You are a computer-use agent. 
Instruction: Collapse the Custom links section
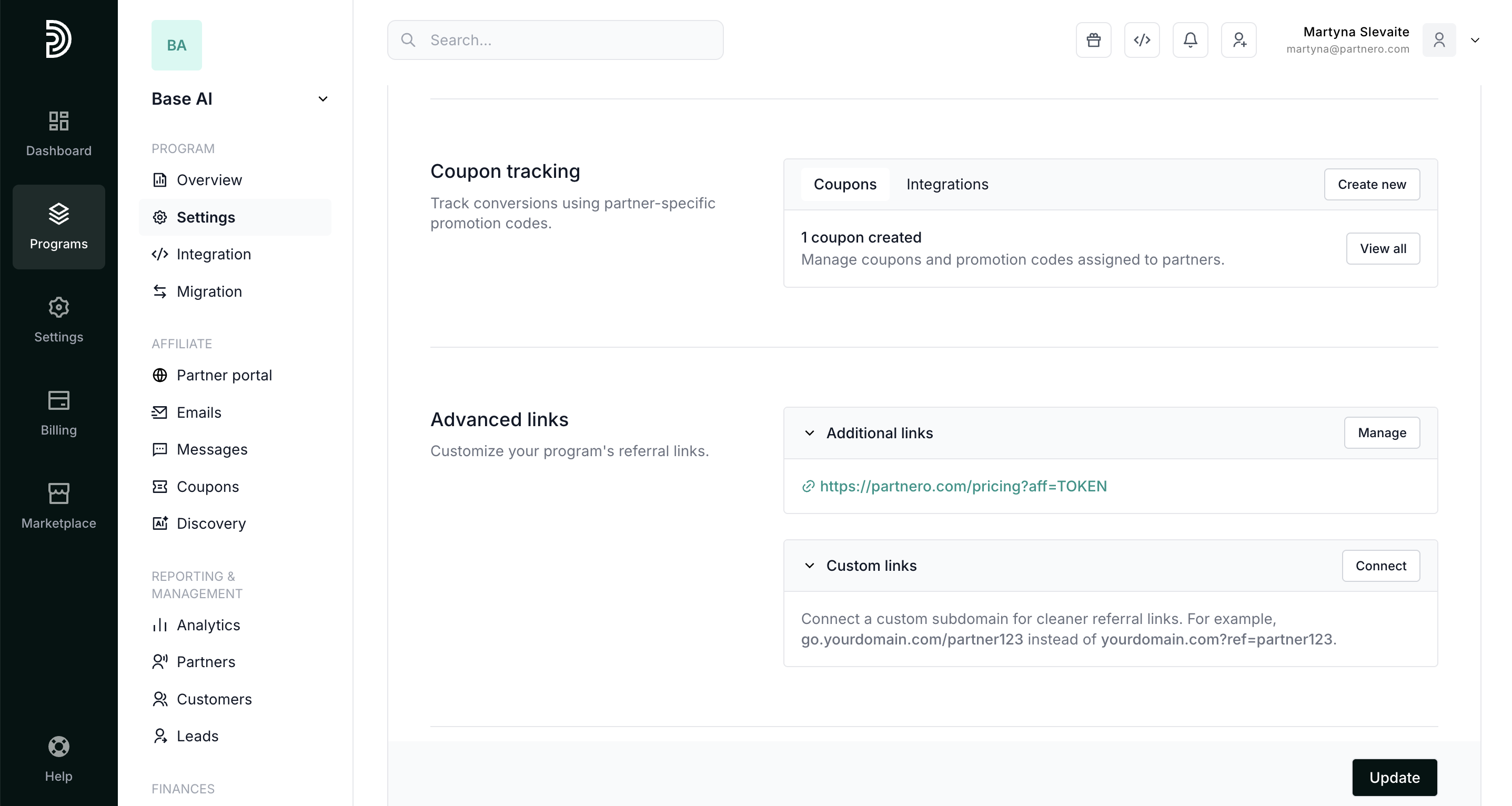coord(810,566)
